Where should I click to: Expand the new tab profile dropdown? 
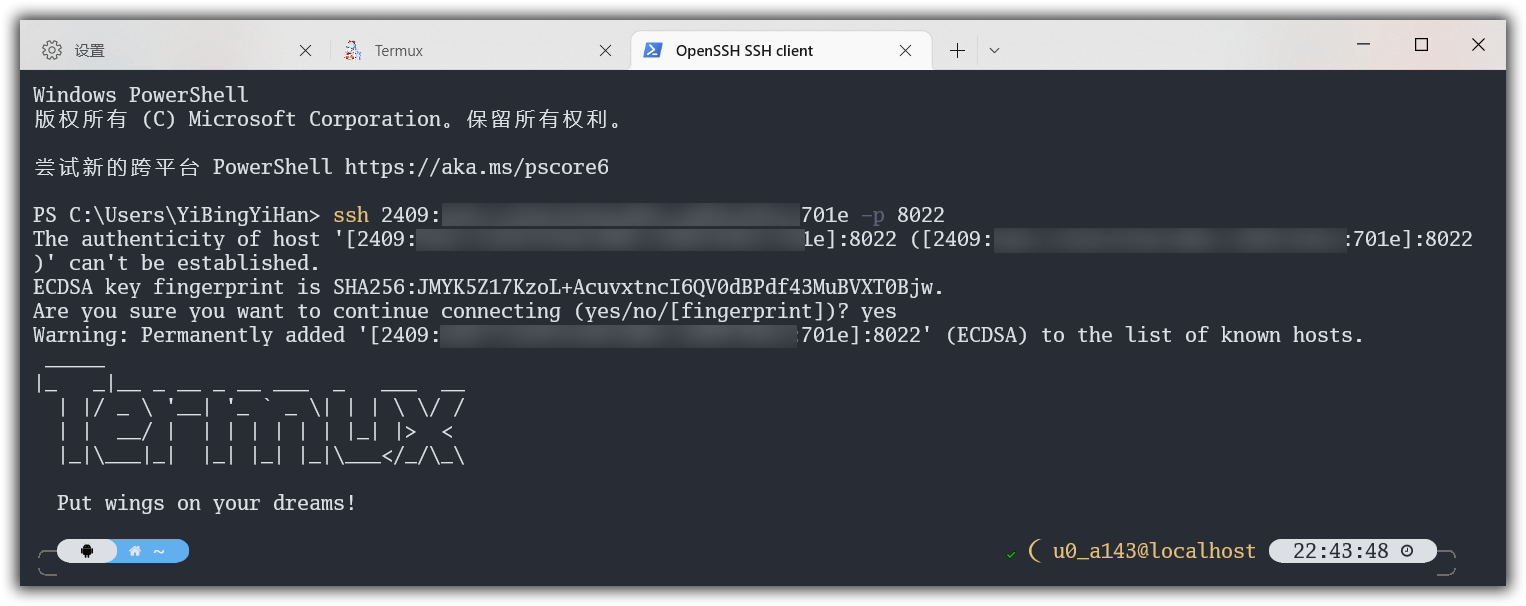994,51
